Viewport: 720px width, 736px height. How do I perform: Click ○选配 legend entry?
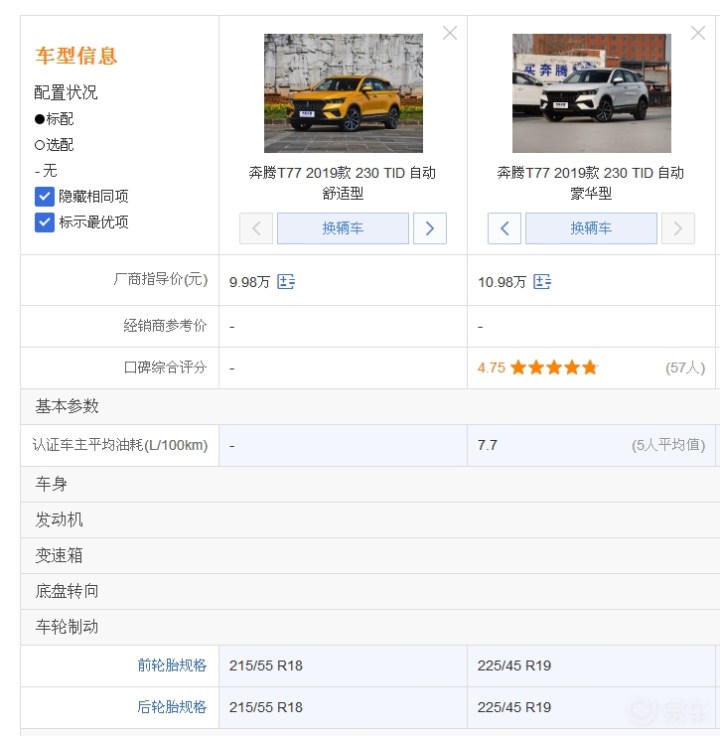[x=54, y=145]
